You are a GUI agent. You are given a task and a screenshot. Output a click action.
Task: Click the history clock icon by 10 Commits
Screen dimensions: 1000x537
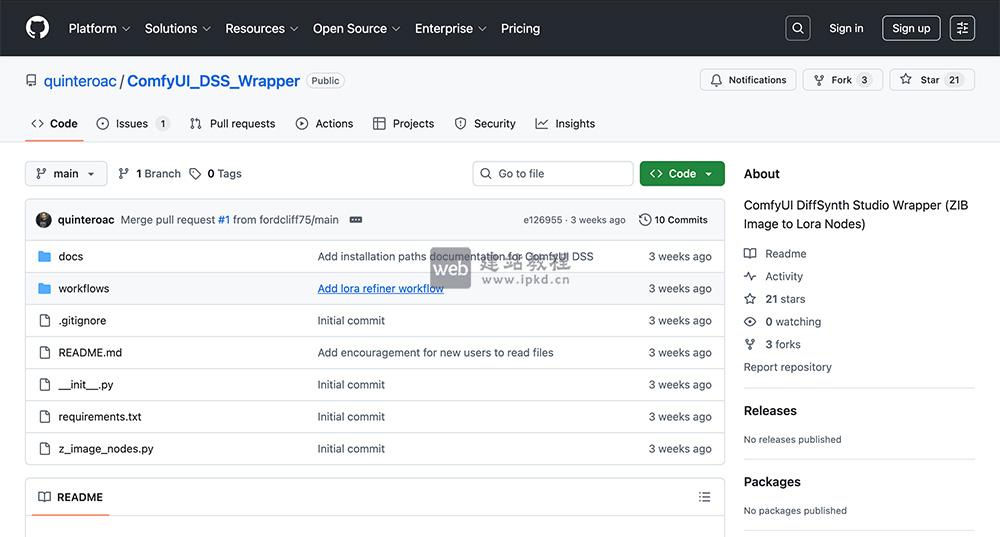click(645, 220)
